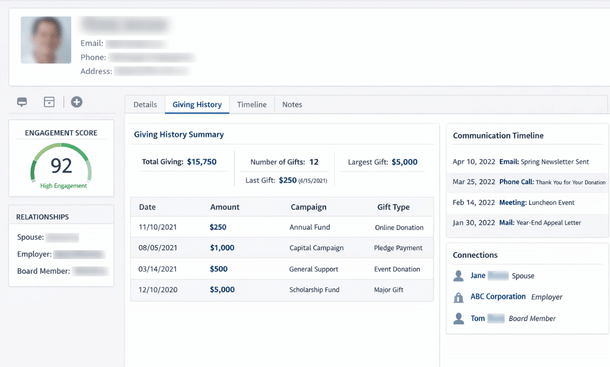
Task: Open the Feb 14, 2022 Luncheon Event entry
Action: click(527, 202)
